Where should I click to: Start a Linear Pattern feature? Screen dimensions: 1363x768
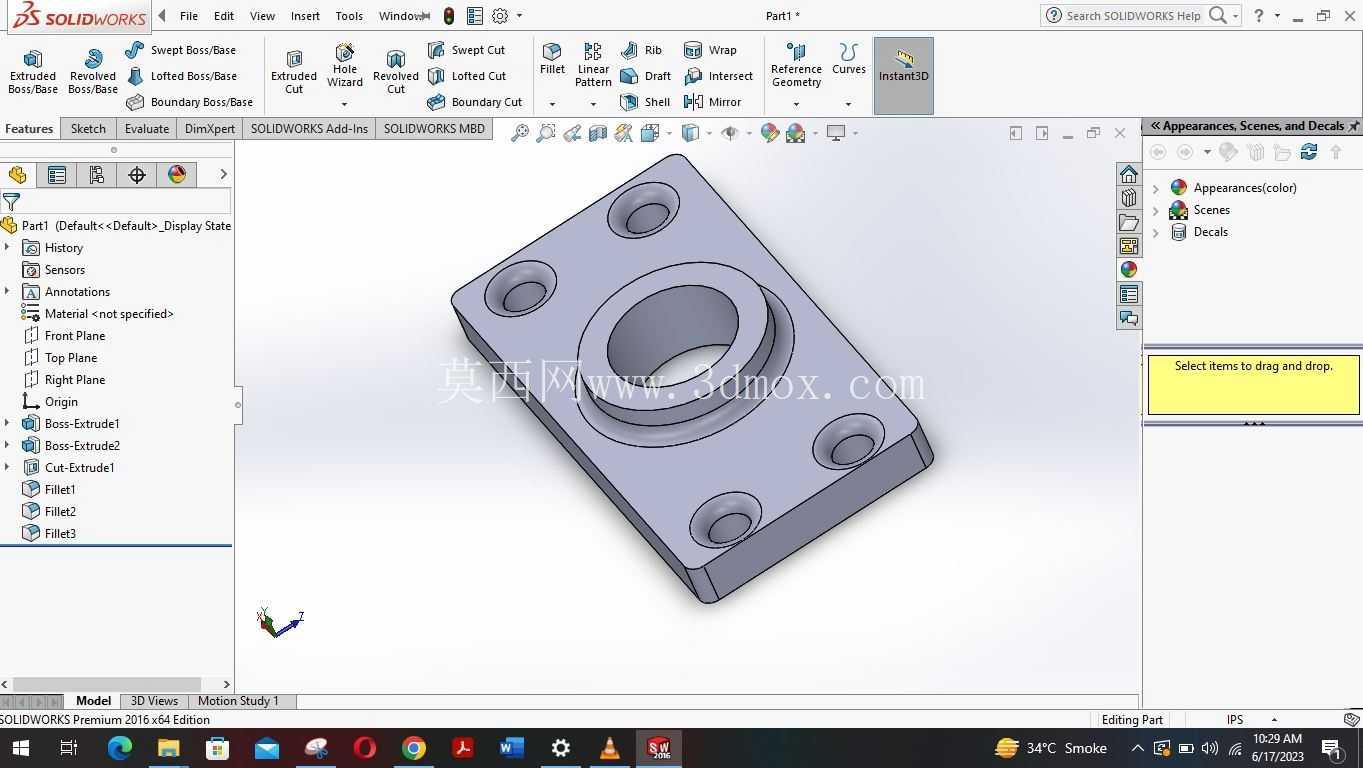(593, 66)
